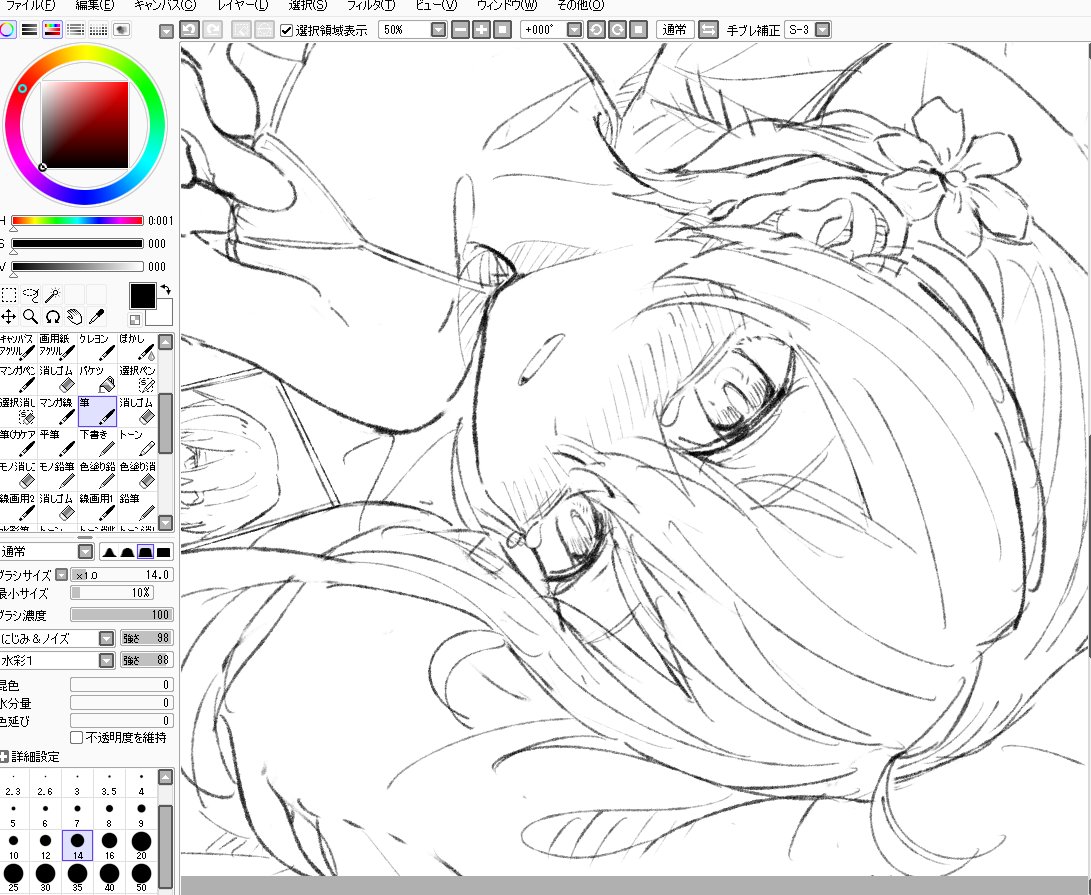
Task: Uncheck the 選択領域表示 checkbox
Action: 287,29
